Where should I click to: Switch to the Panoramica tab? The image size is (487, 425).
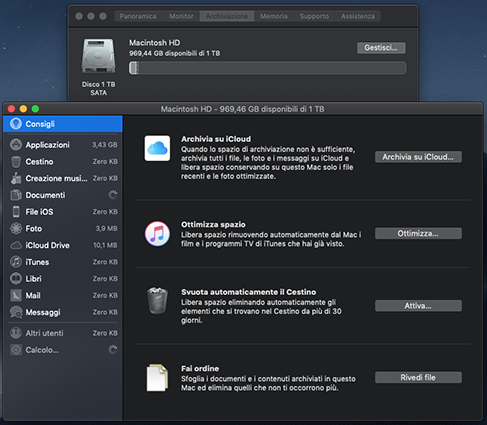pos(138,16)
